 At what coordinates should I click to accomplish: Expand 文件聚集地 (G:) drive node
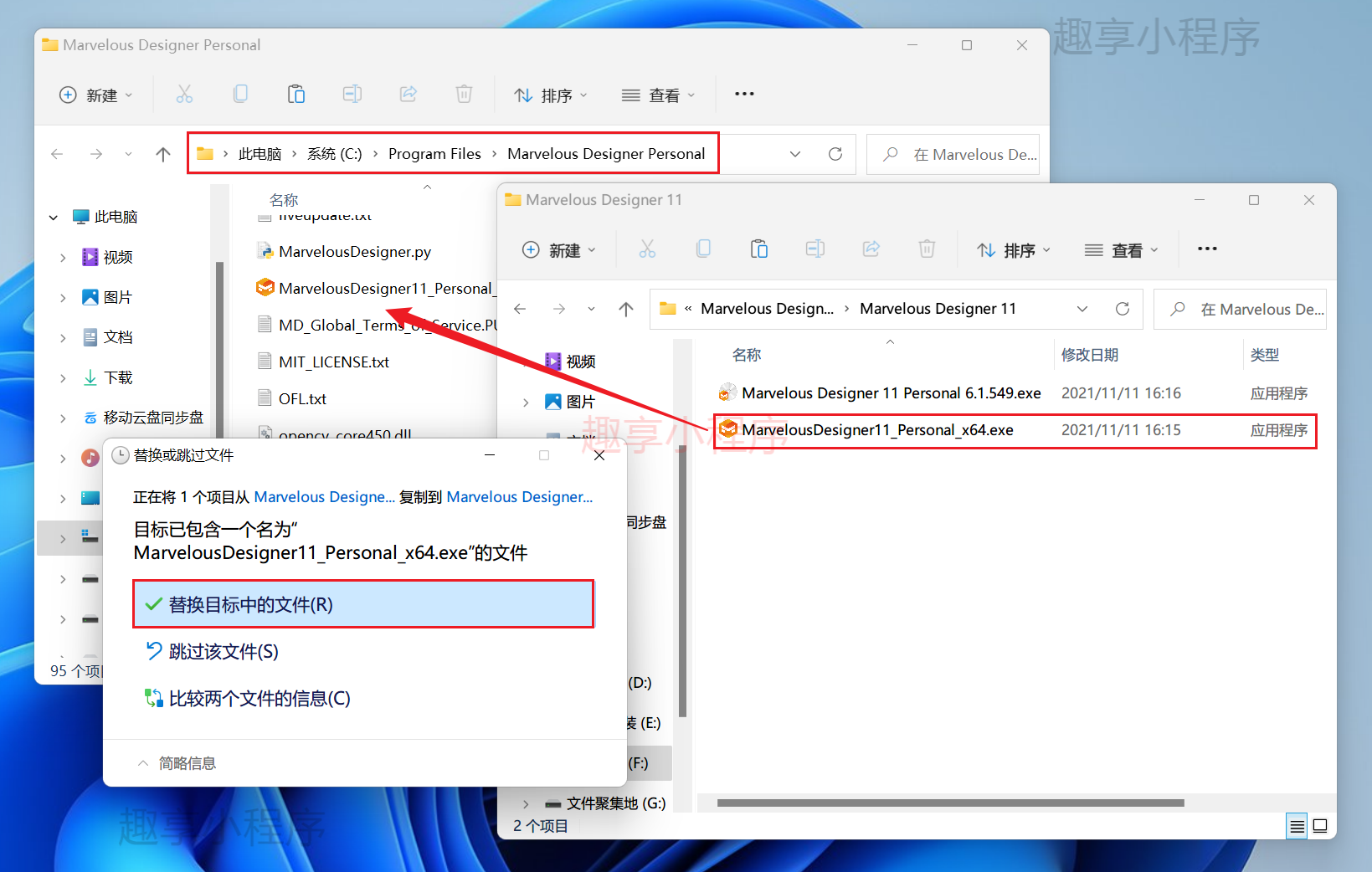526,804
